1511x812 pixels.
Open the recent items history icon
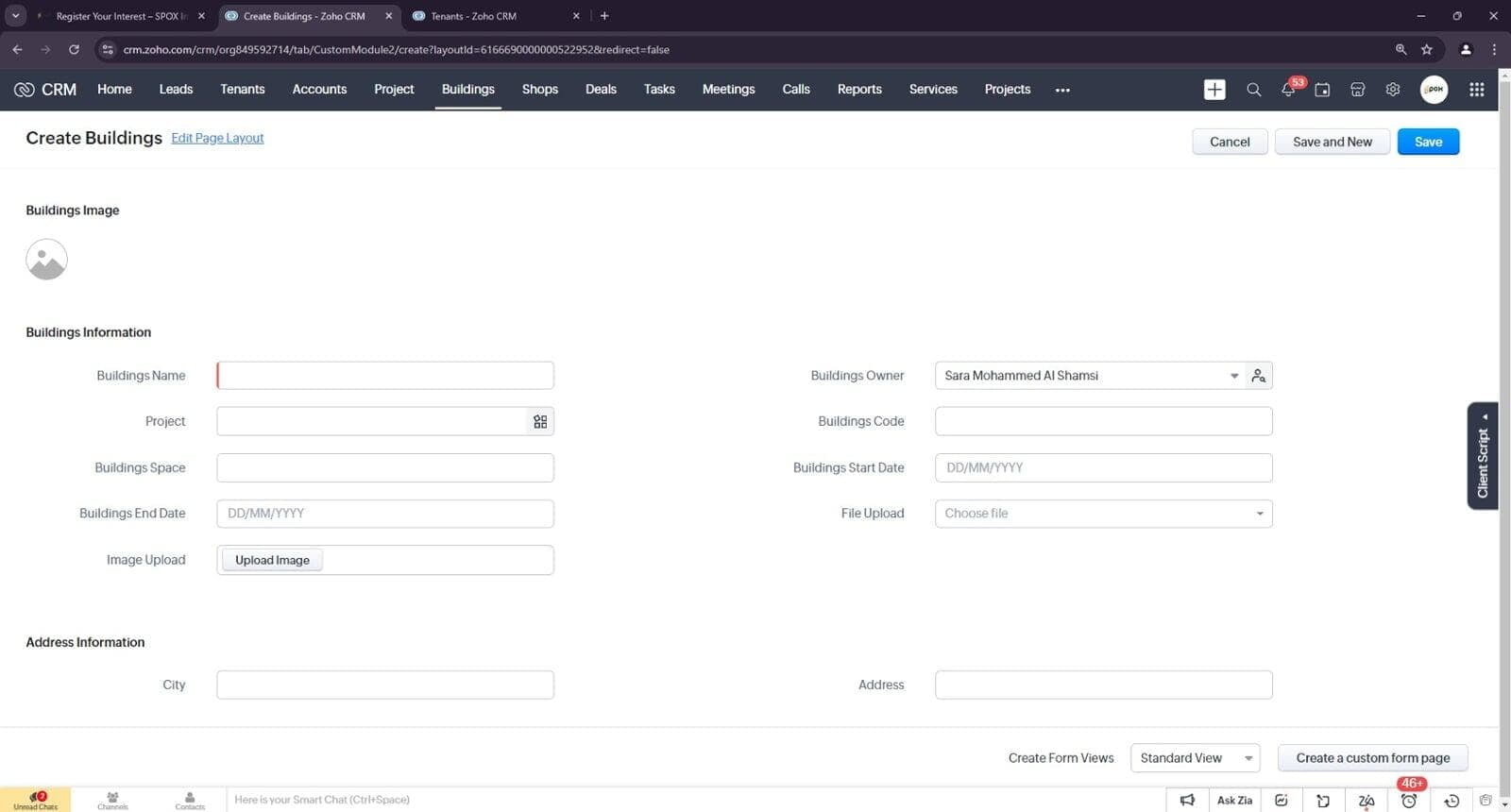1452,801
